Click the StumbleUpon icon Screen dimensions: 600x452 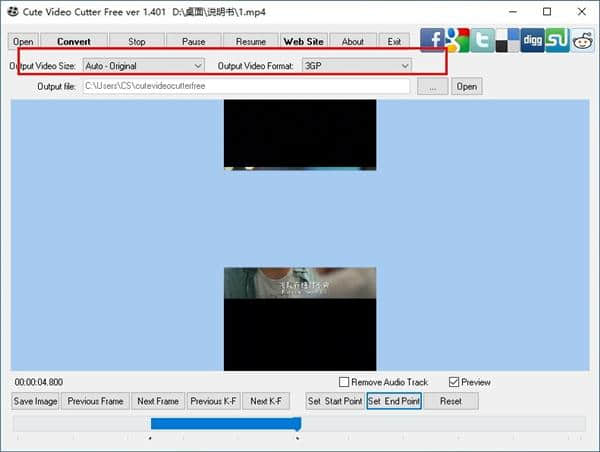[557, 39]
